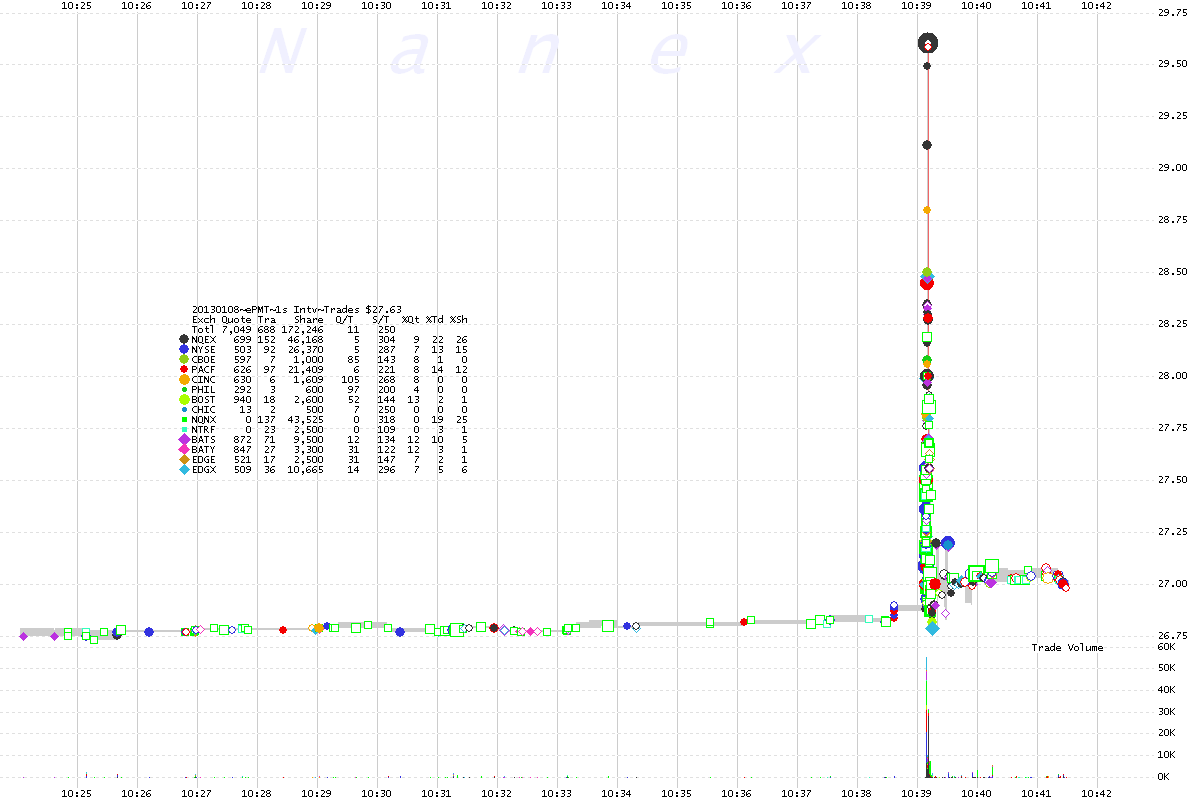Click the orange dot near 28.80 on spike
The height and width of the screenshot is (800, 1200).
pos(927,210)
